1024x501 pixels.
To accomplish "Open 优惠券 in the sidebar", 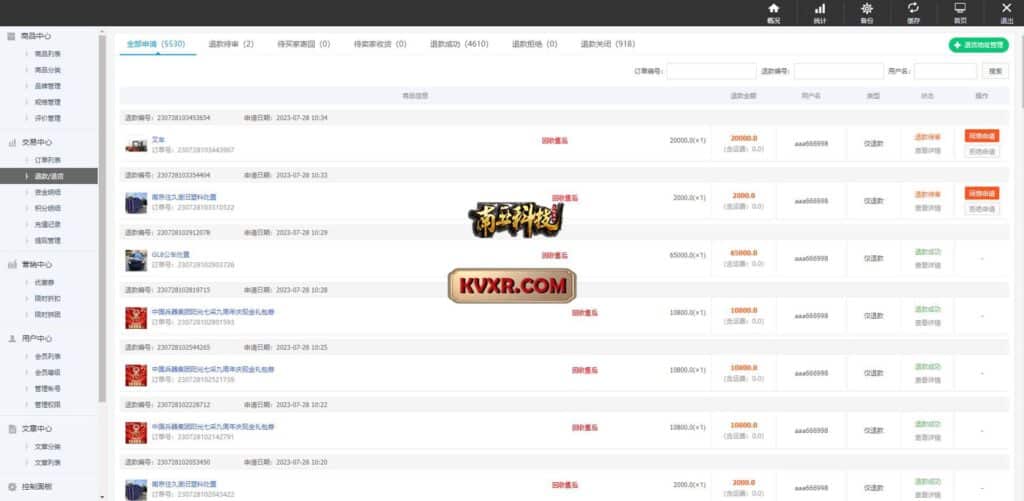I will click(44, 282).
